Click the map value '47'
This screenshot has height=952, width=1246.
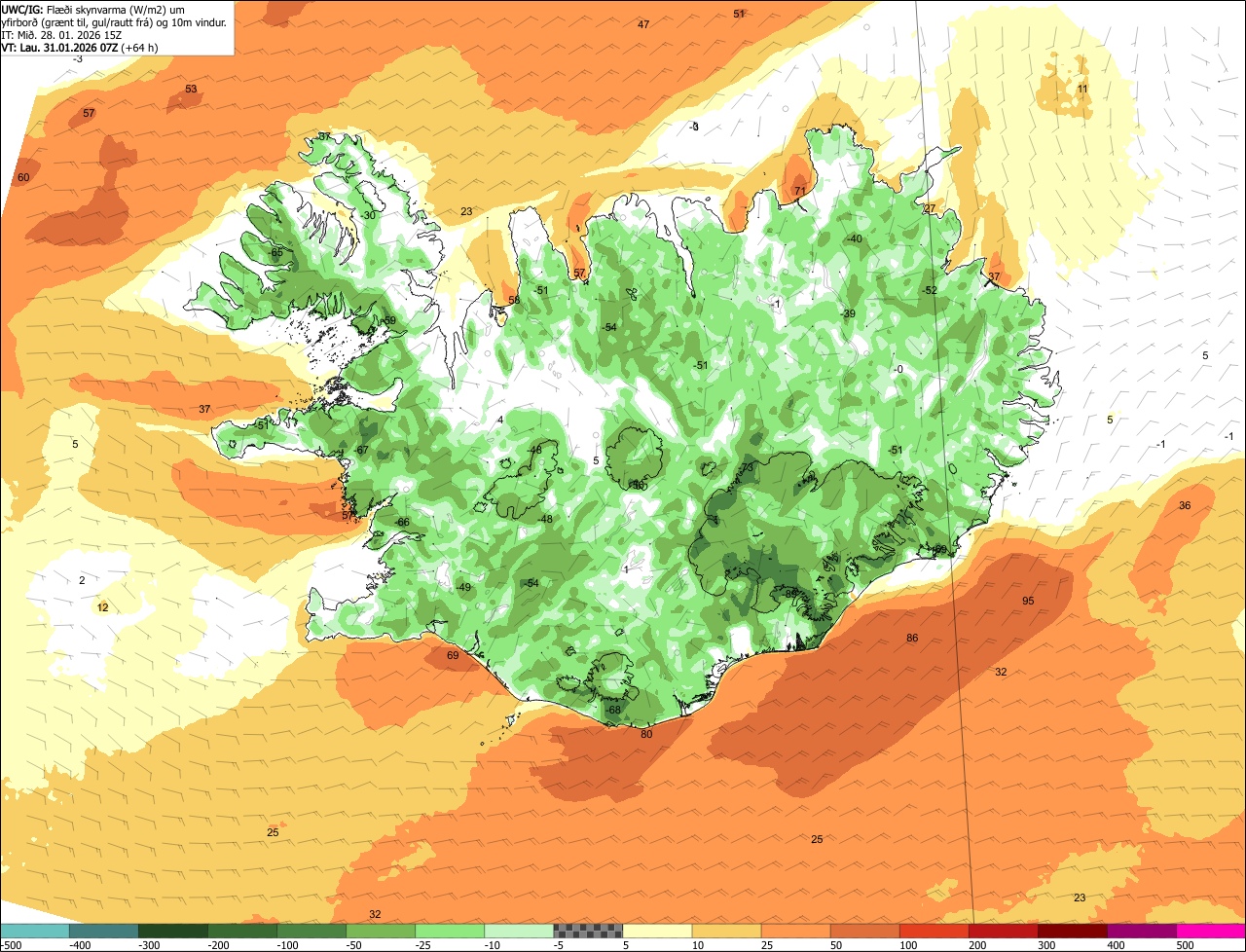643,24
